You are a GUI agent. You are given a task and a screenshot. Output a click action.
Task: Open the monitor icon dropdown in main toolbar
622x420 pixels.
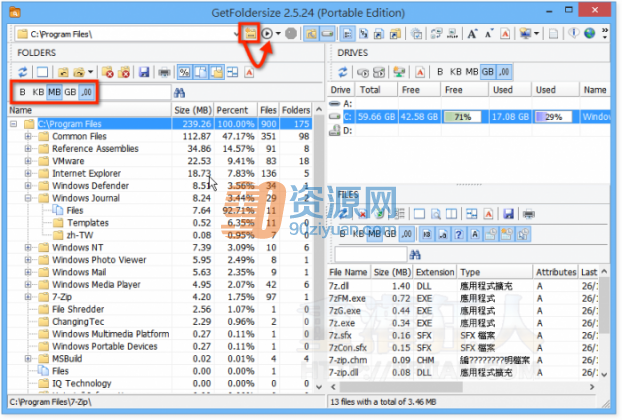coord(536,34)
